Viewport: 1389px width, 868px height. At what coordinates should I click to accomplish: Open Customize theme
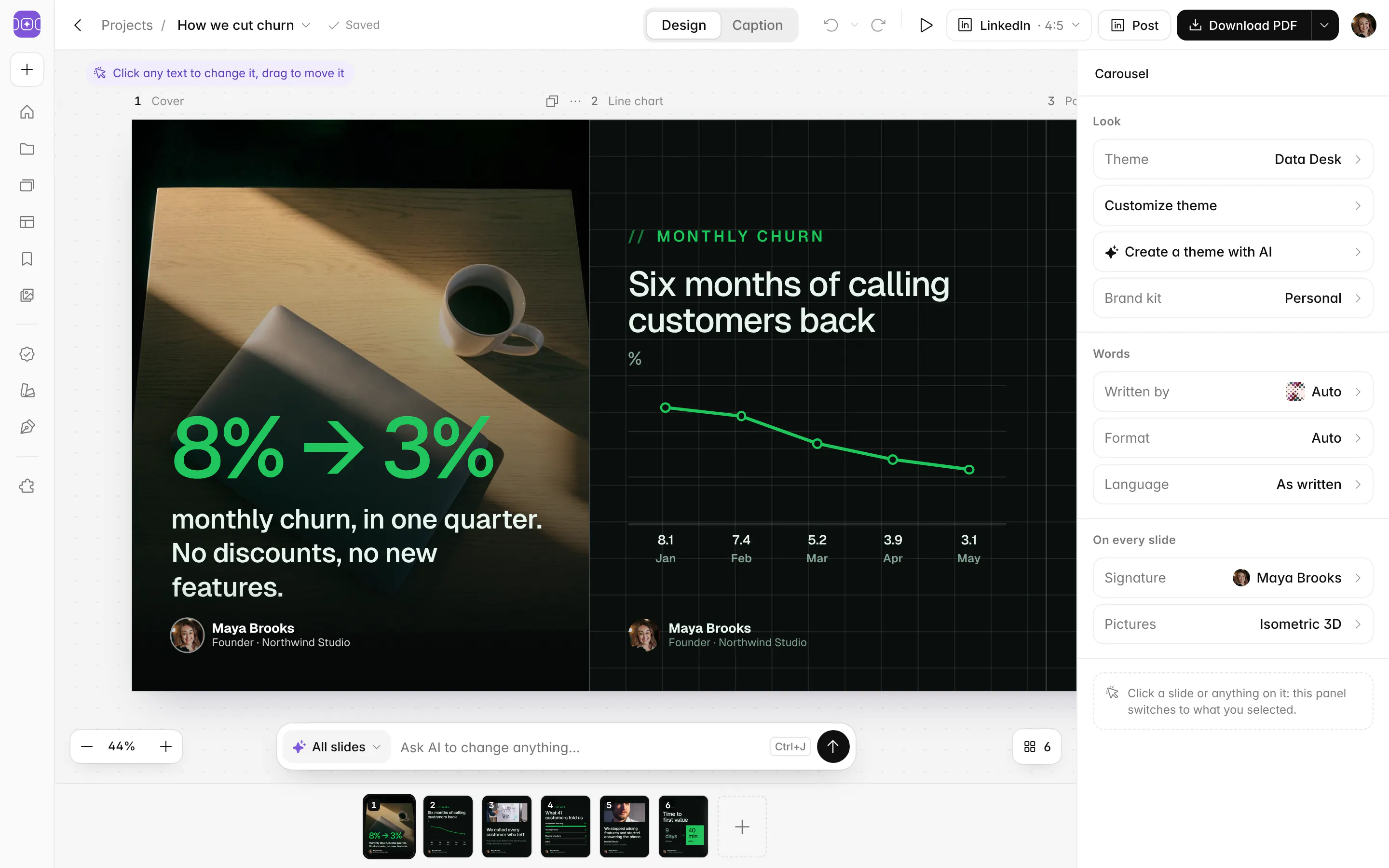1232,205
